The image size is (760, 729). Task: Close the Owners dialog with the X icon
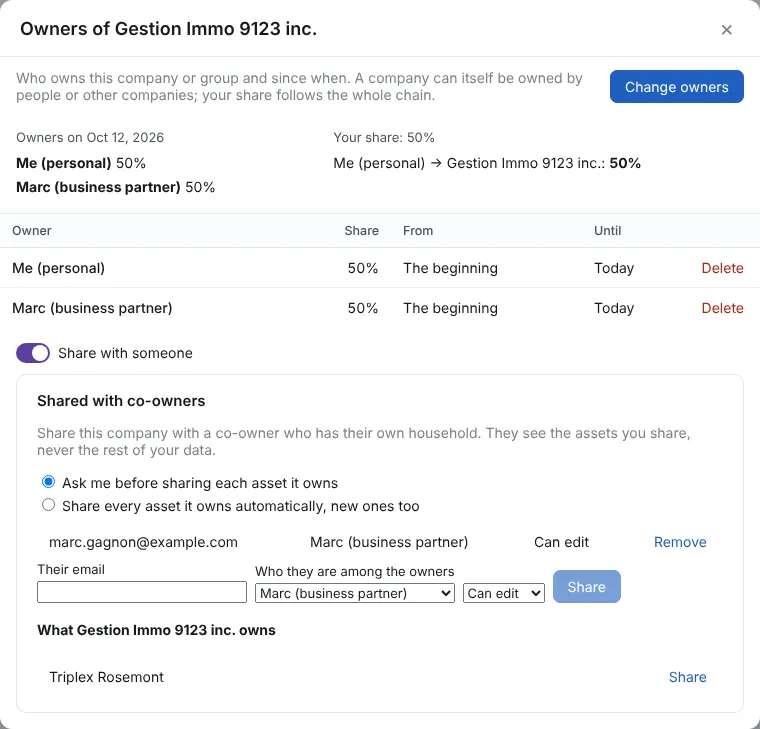pyautogui.click(x=726, y=30)
